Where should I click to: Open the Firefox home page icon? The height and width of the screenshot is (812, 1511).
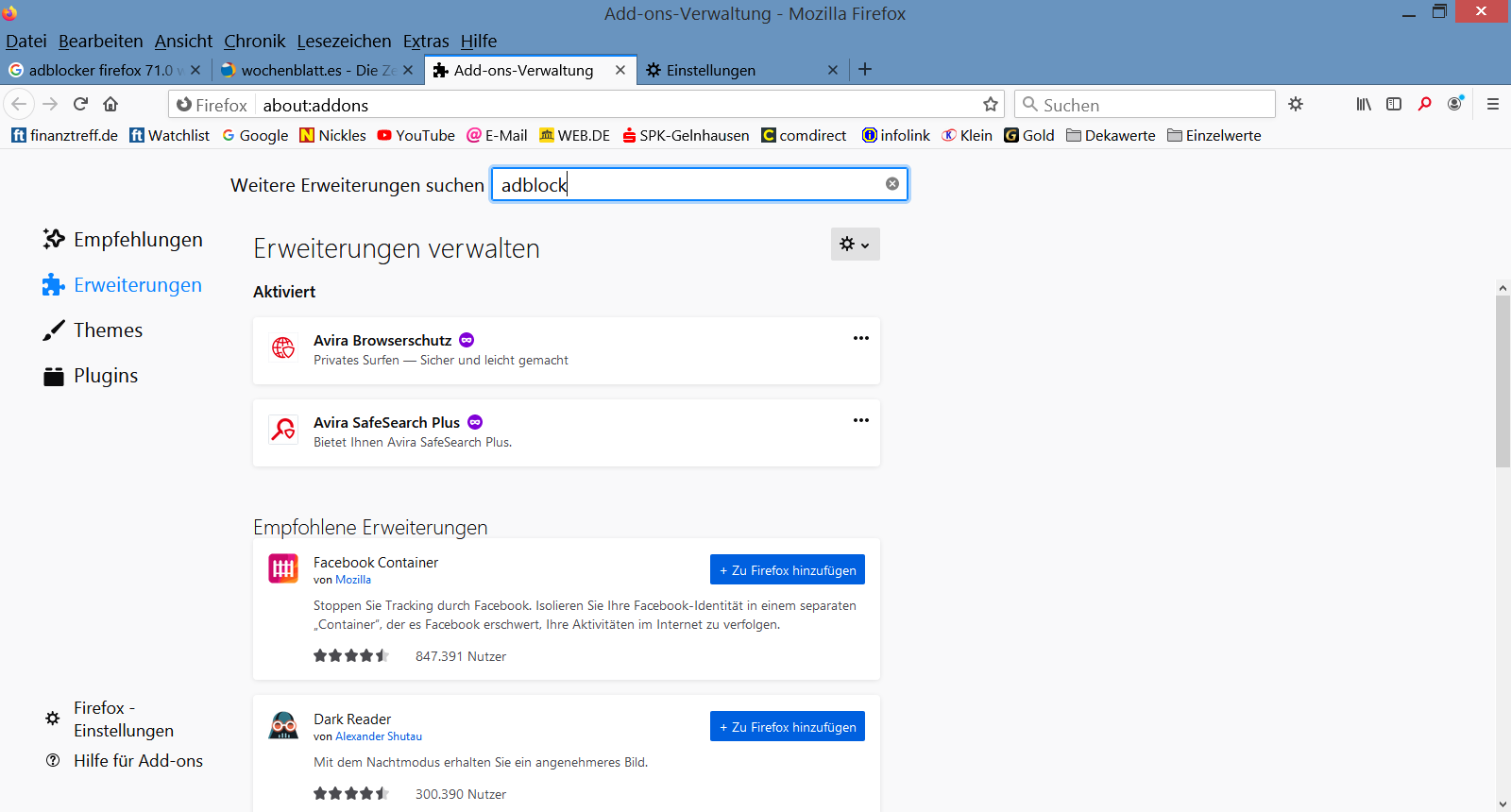point(110,104)
